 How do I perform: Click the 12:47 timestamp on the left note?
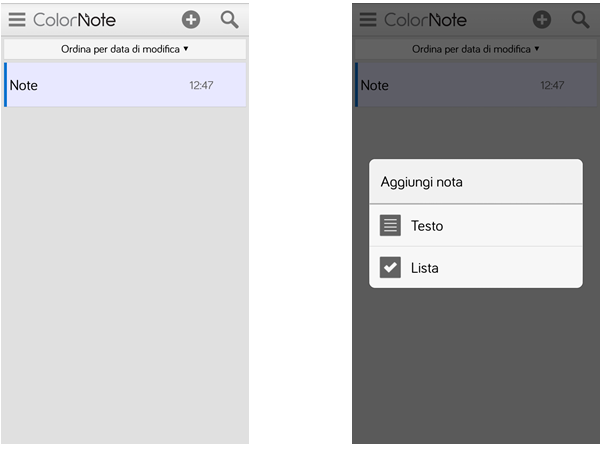[x=201, y=85]
